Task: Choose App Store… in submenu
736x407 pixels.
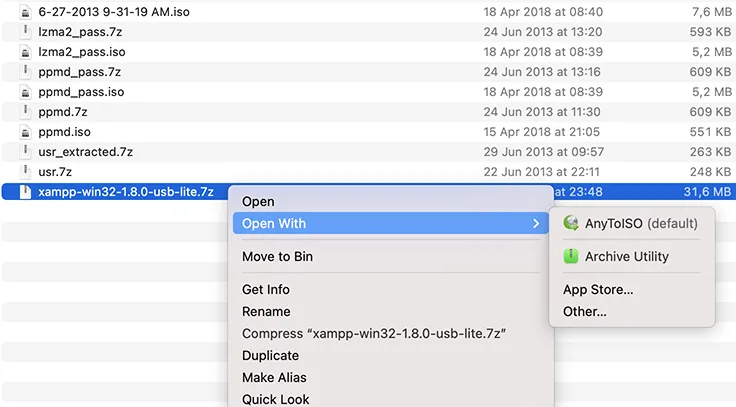Action: click(598, 290)
